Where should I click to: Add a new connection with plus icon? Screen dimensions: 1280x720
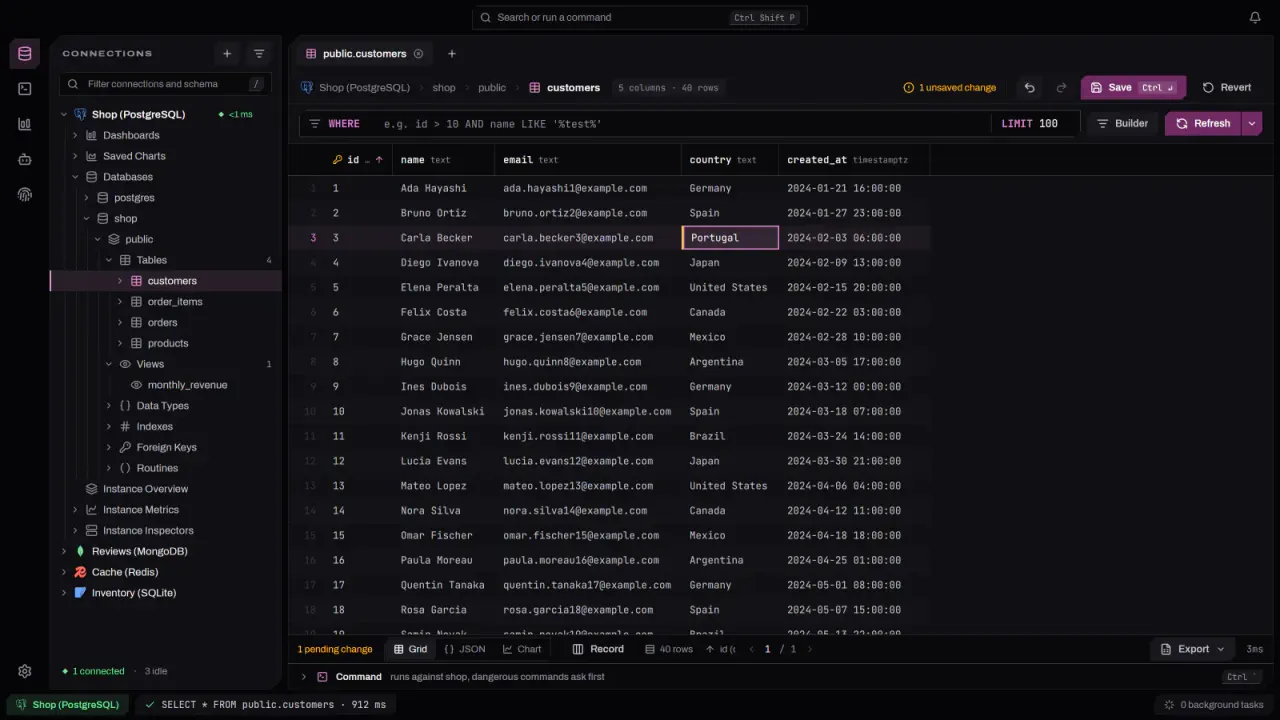point(227,54)
